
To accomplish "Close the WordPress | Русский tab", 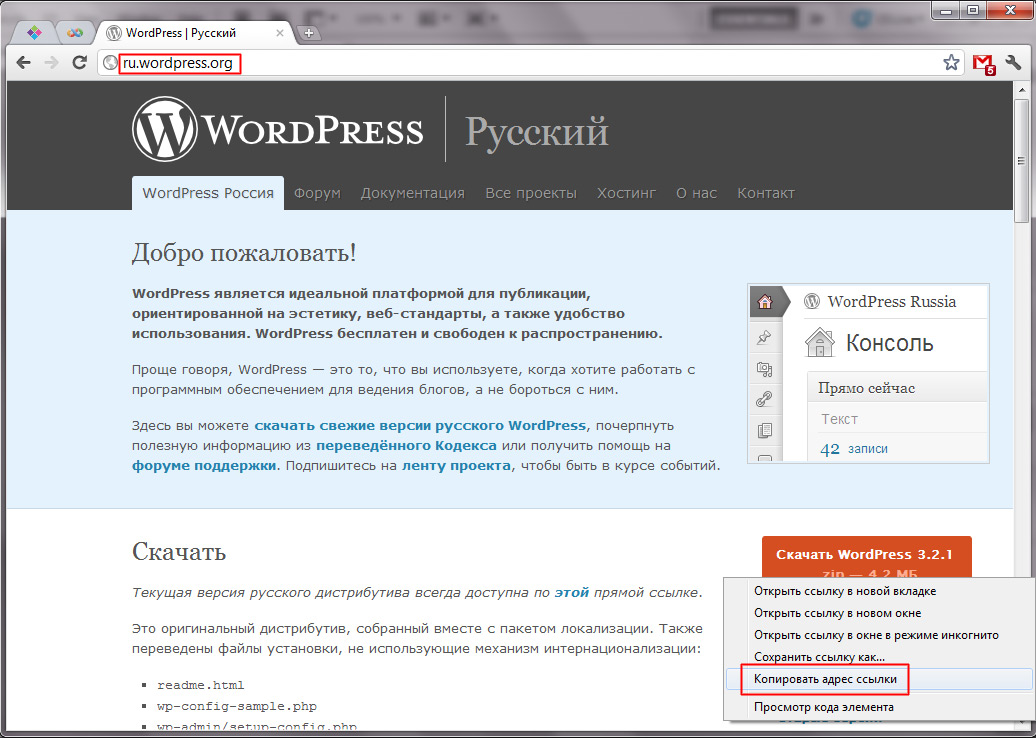I will [x=280, y=33].
